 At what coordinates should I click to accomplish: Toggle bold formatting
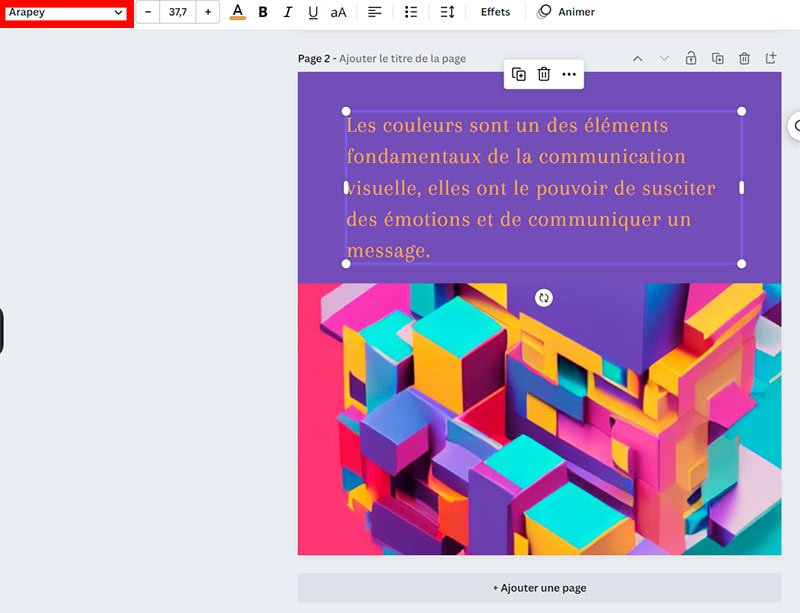263,12
